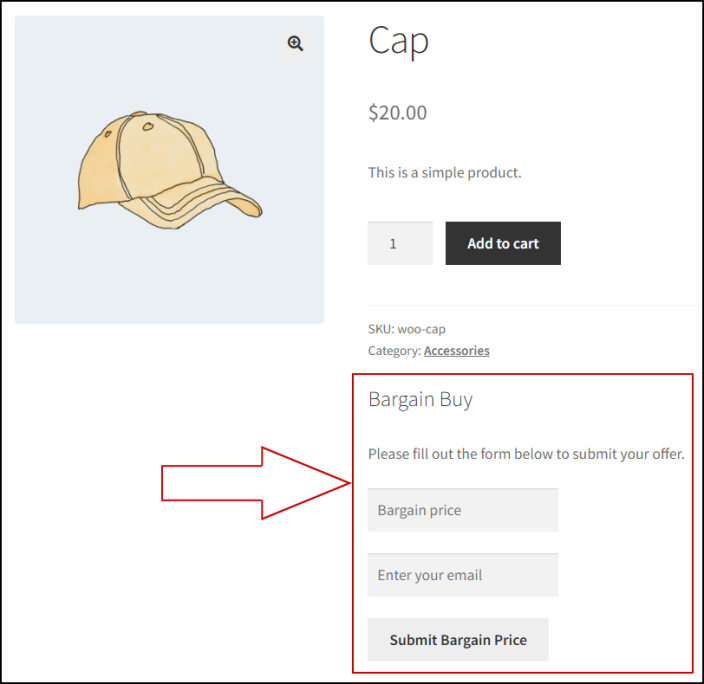This screenshot has width=704, height=684.
Task: Click the magnifier zoom icon on product image
Action: point(295,43)
